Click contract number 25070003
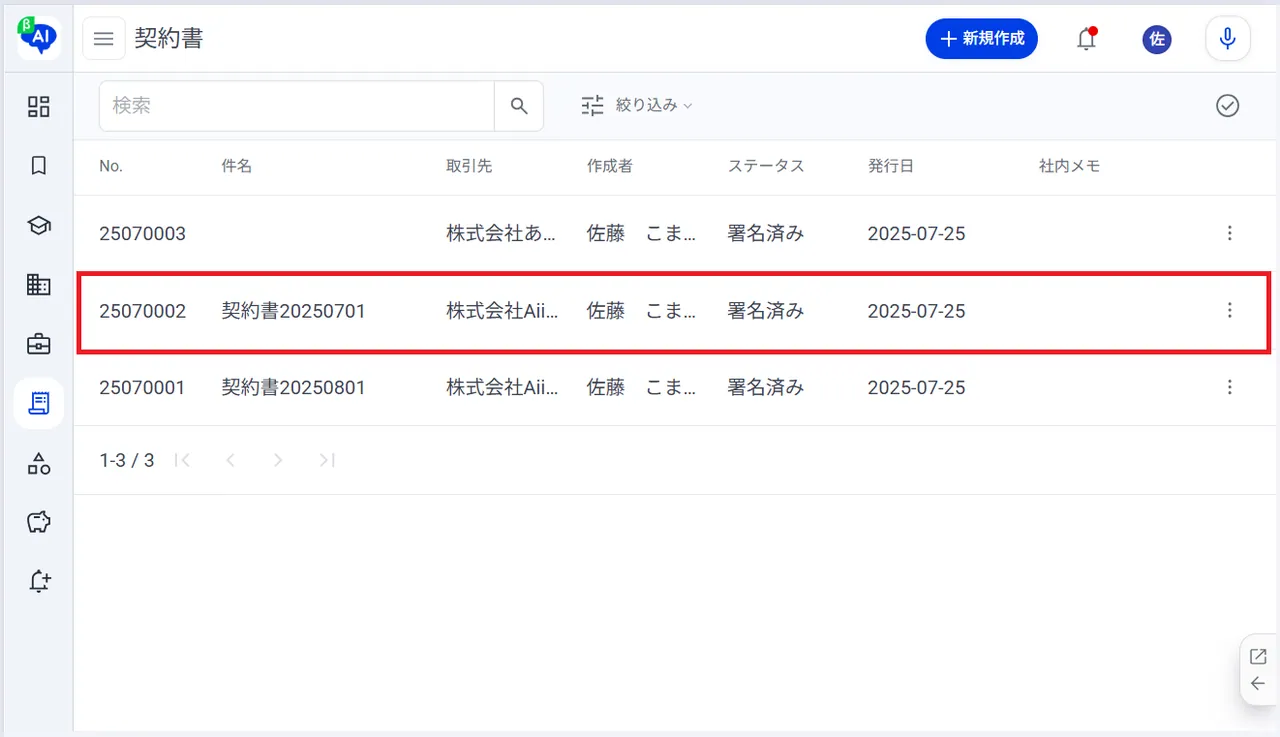The image size is (1280, 737). (x=142, y=234)
